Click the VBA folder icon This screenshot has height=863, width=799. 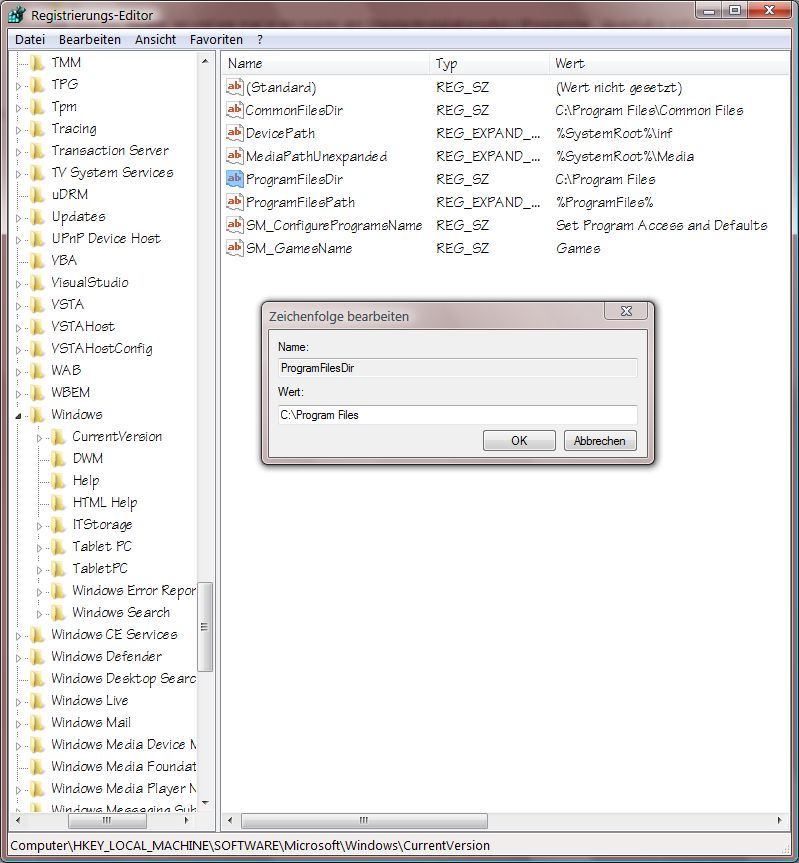point(37,261)
